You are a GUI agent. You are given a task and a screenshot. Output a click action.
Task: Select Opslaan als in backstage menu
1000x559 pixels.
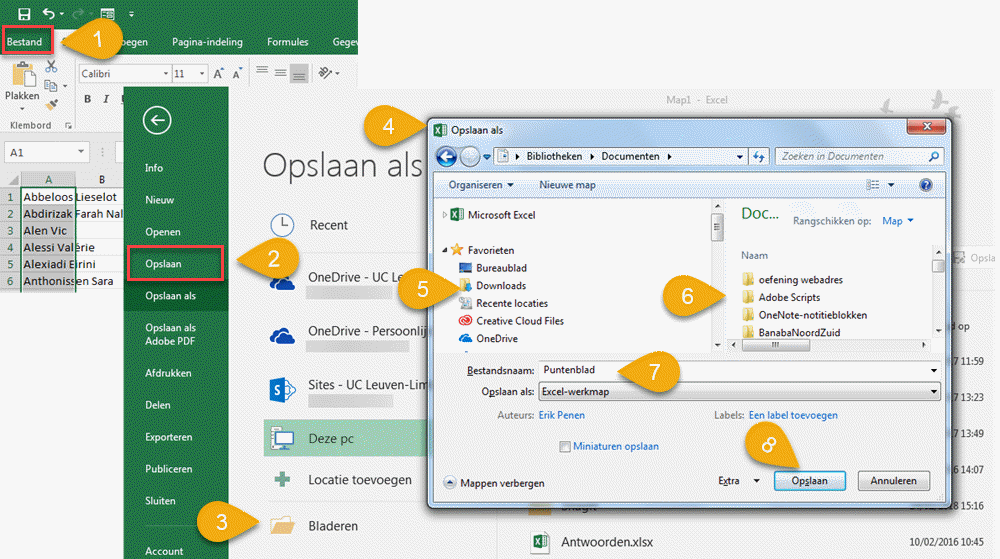(x=170, y=296)
